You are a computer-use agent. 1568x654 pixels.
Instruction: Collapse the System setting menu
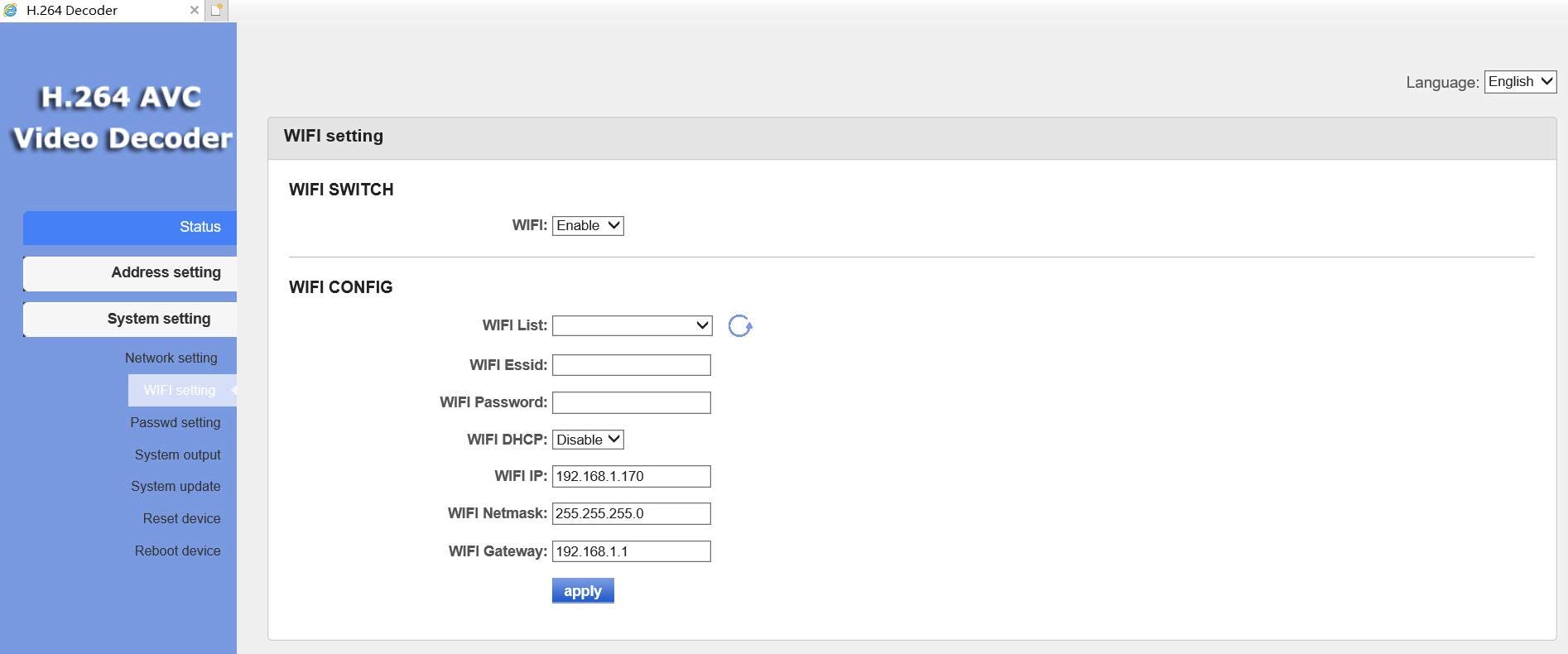click(130, 319)
